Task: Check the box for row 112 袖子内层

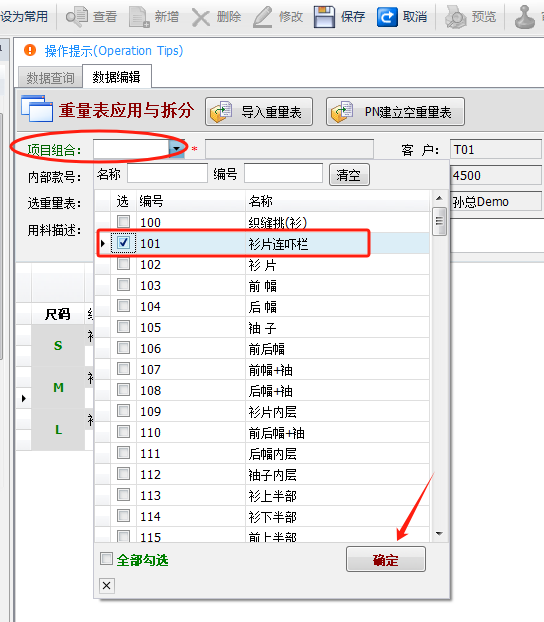Action: click(123, 474)
